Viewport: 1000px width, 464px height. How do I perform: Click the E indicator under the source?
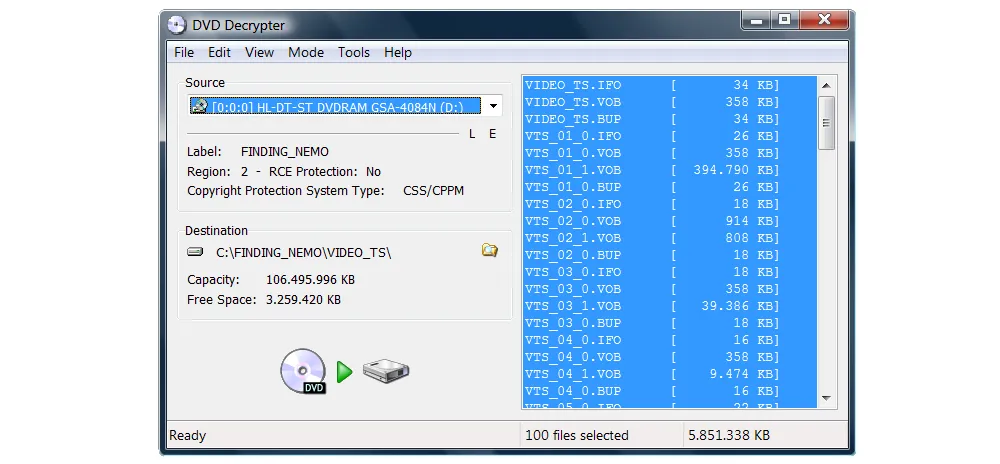(x=492, y=134)
